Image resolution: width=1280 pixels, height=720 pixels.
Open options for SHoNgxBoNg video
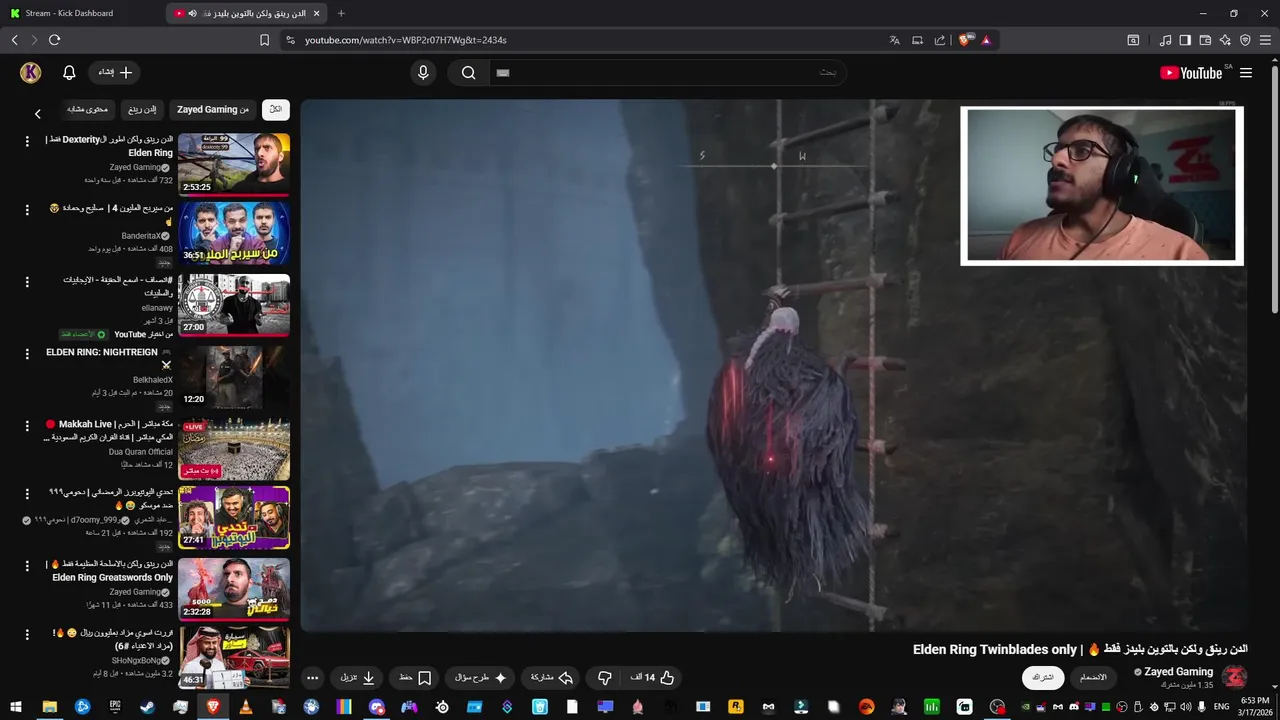click(x=27, y=634)
